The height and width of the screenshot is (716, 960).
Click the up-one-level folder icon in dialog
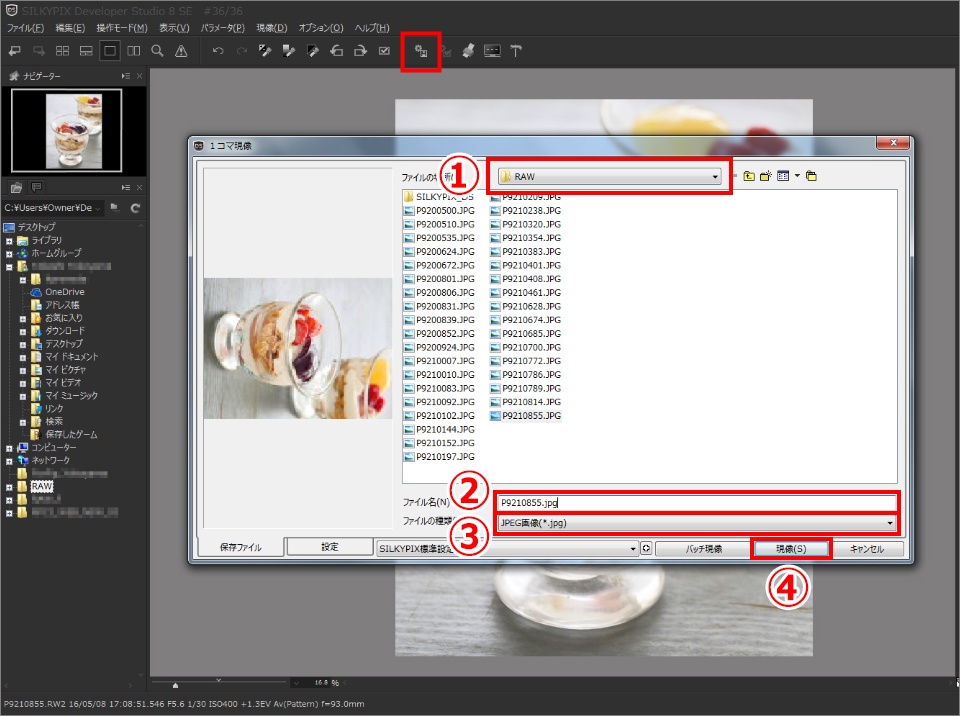pyautogui.click(x=748, y=176)
